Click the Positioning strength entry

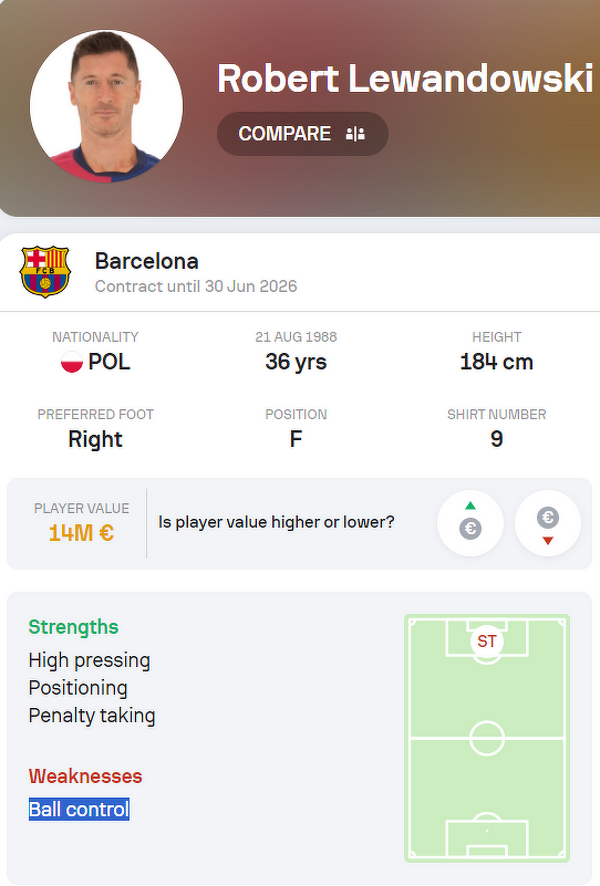[78, 688]
